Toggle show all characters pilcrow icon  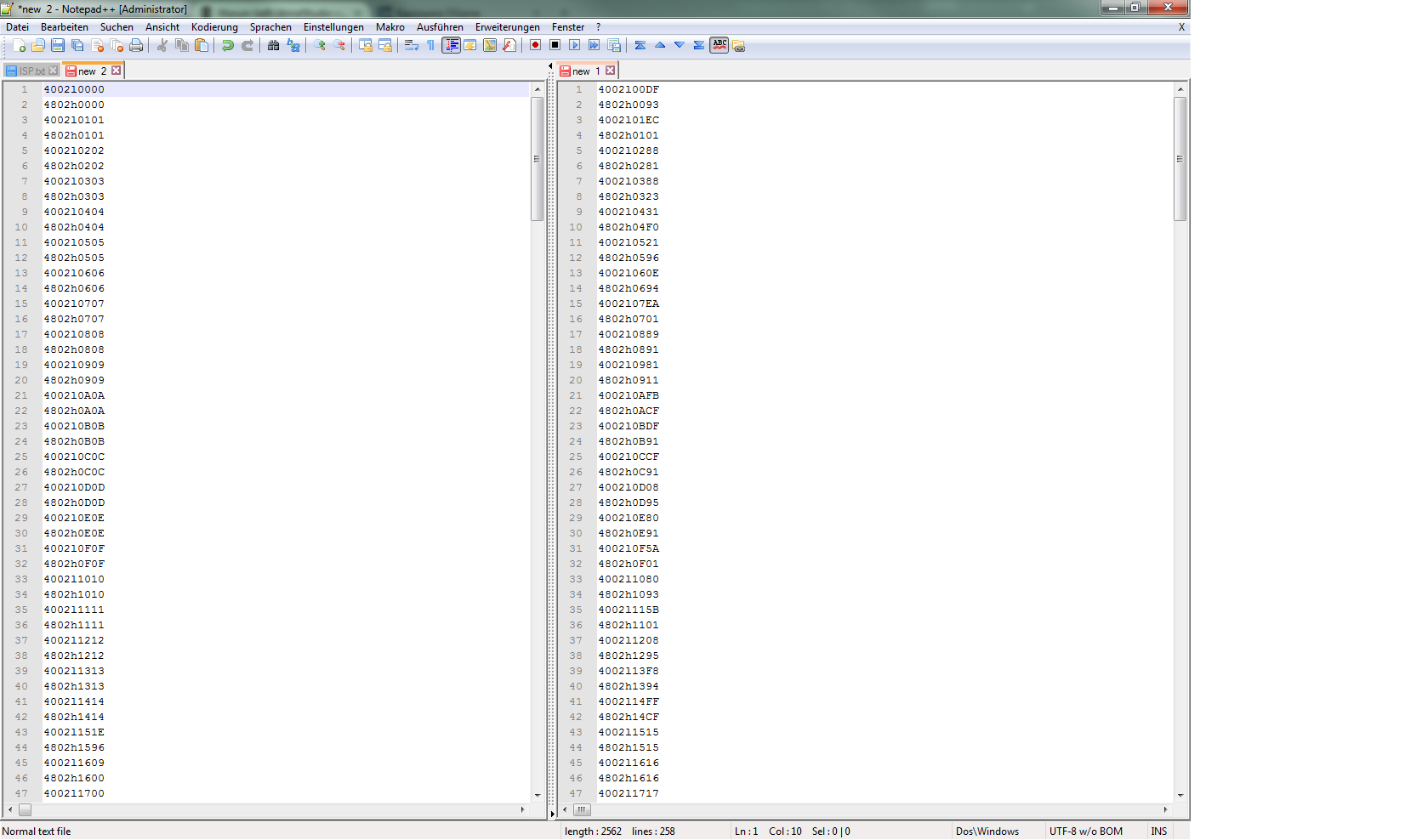[x=431, y=45]
